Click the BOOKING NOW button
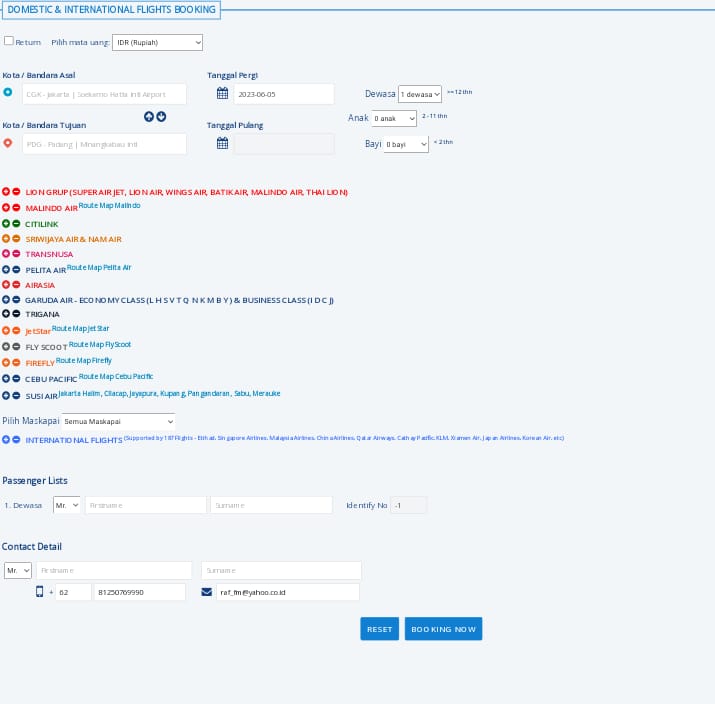This screenshot has height=704, width=715. [443, 629]
